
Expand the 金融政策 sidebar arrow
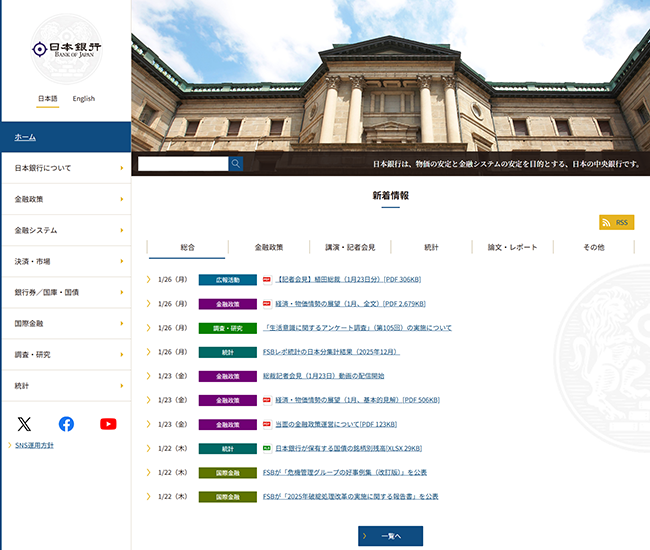click(122, 199)
